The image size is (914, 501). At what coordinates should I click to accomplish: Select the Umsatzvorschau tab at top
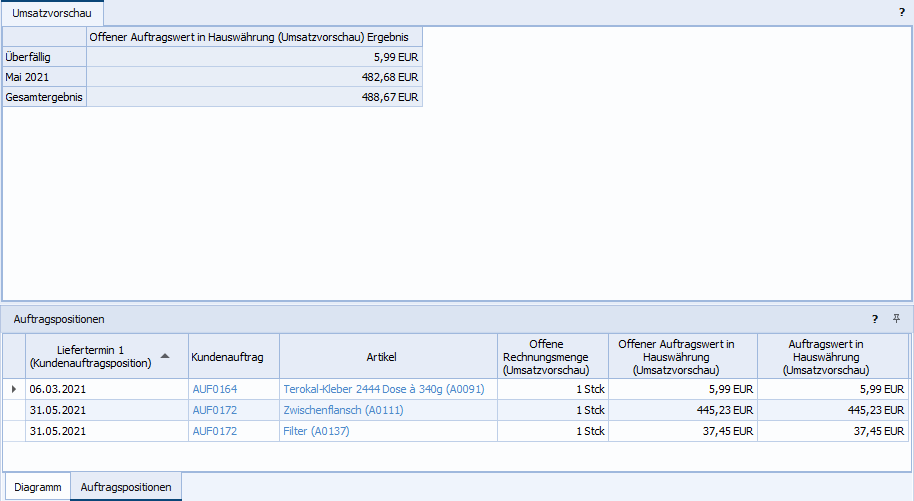[52, 12]
